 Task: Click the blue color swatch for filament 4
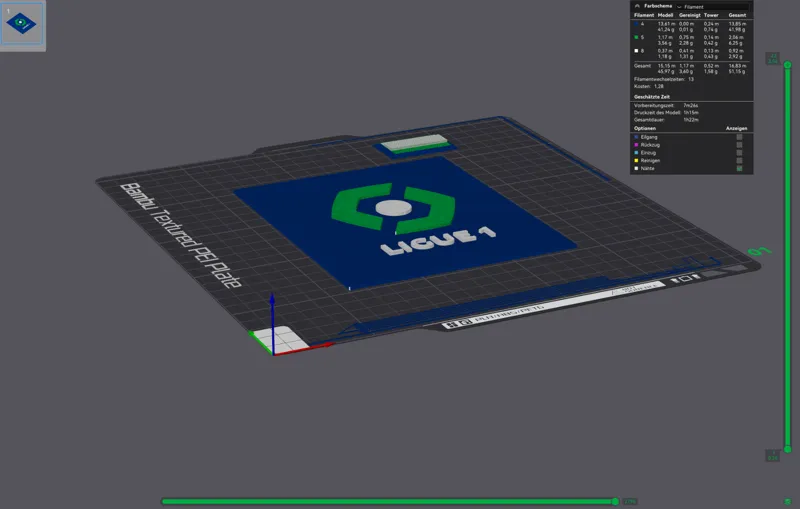pos(636,24)
